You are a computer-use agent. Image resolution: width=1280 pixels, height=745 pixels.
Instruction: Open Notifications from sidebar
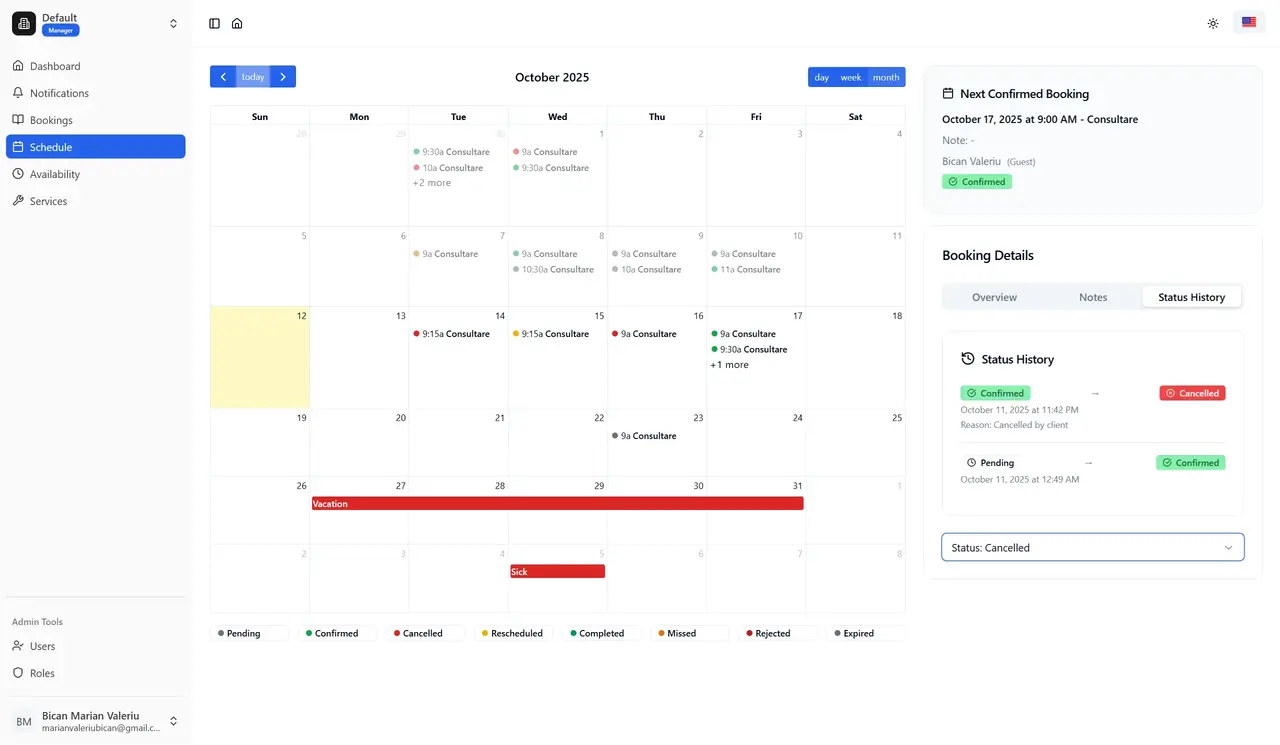coord(59,93)
